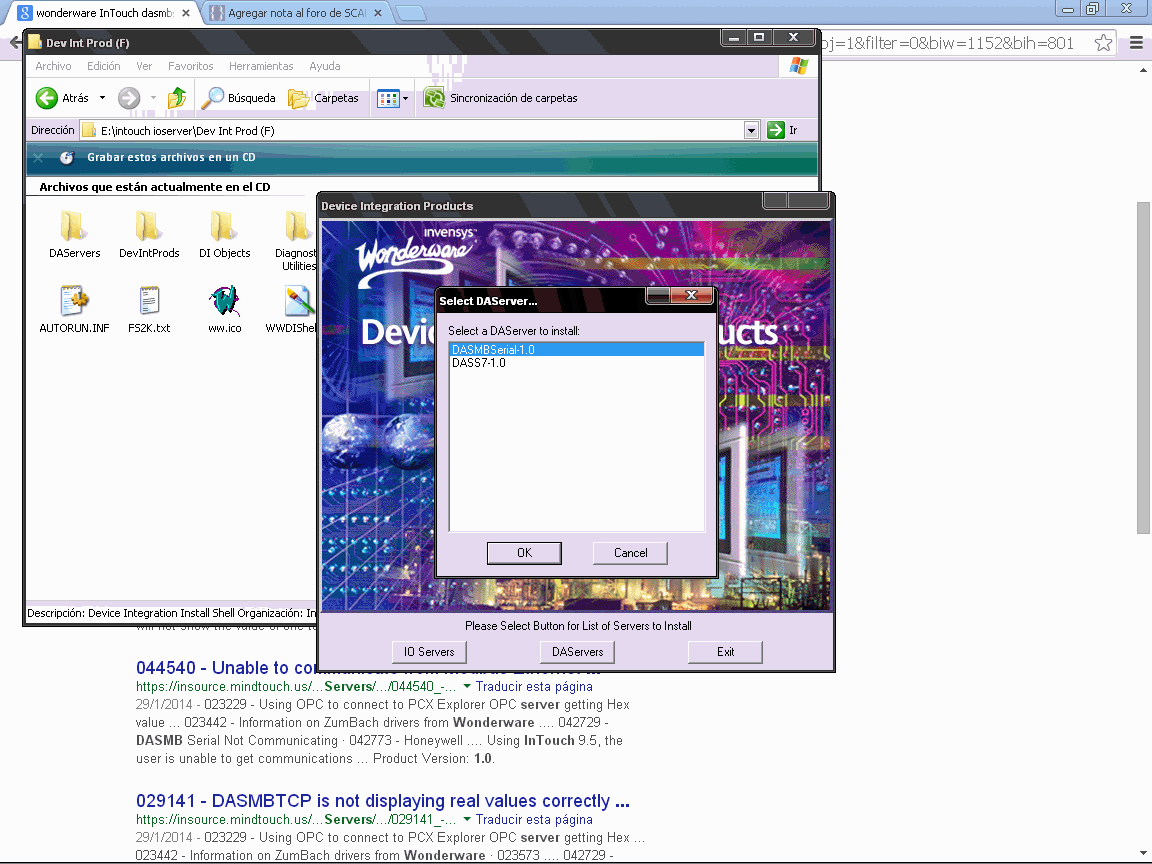Open the DAServers folder
The width and height of the screenshot is (1152, 864).
pyautogui.click(x=74, y=234)
